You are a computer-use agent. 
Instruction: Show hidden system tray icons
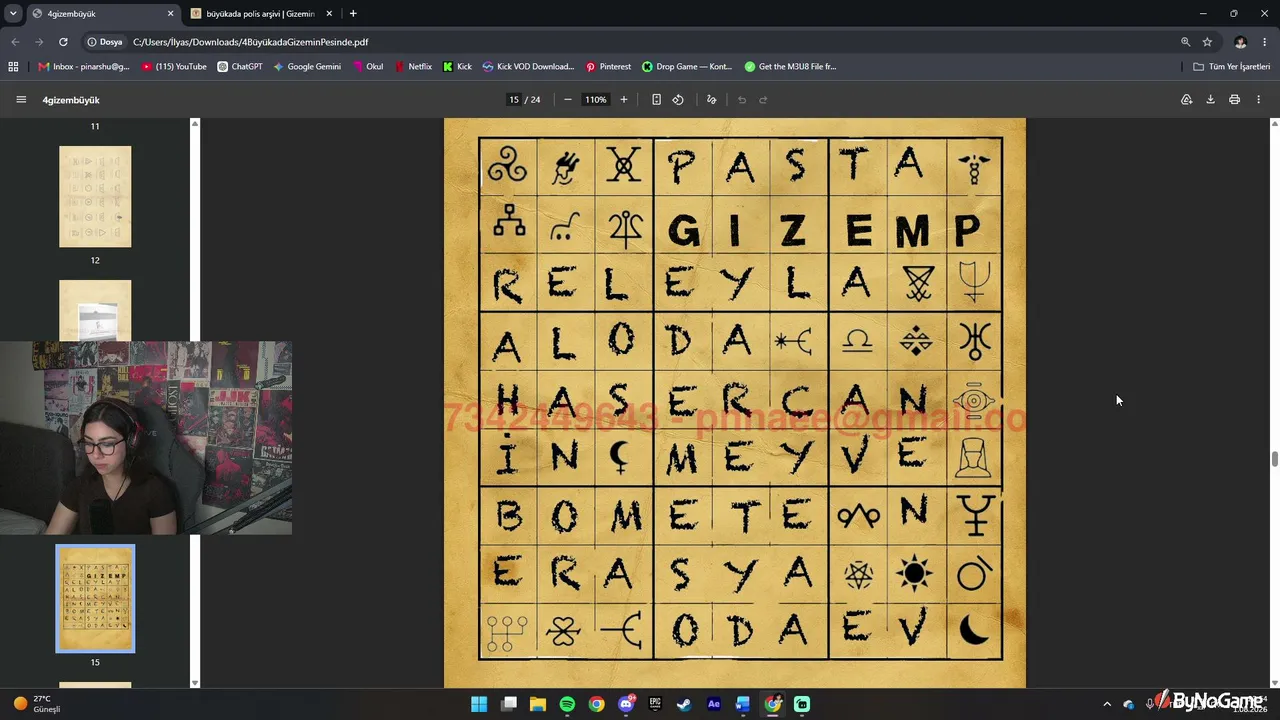pos(1107,704)
